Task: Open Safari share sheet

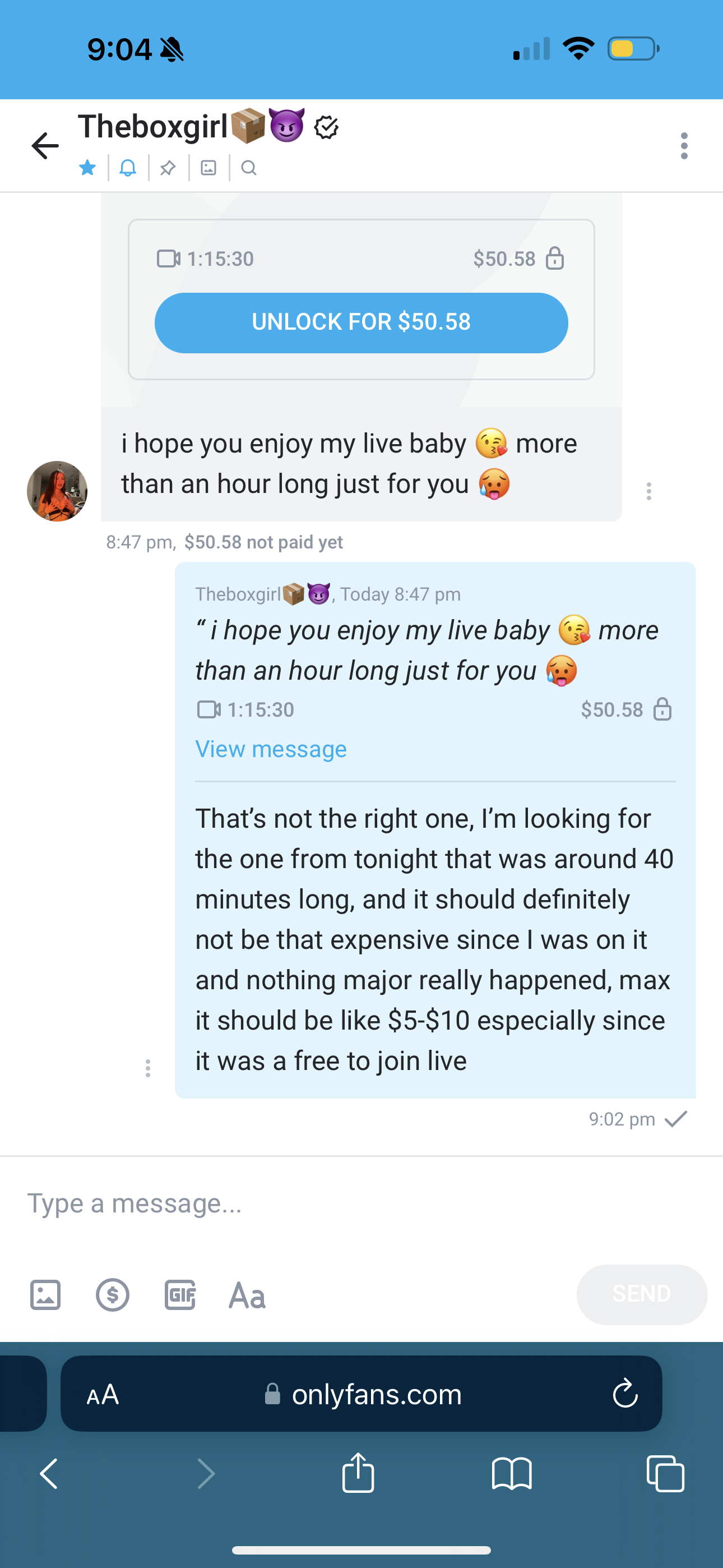Action: pos(358,1474)
